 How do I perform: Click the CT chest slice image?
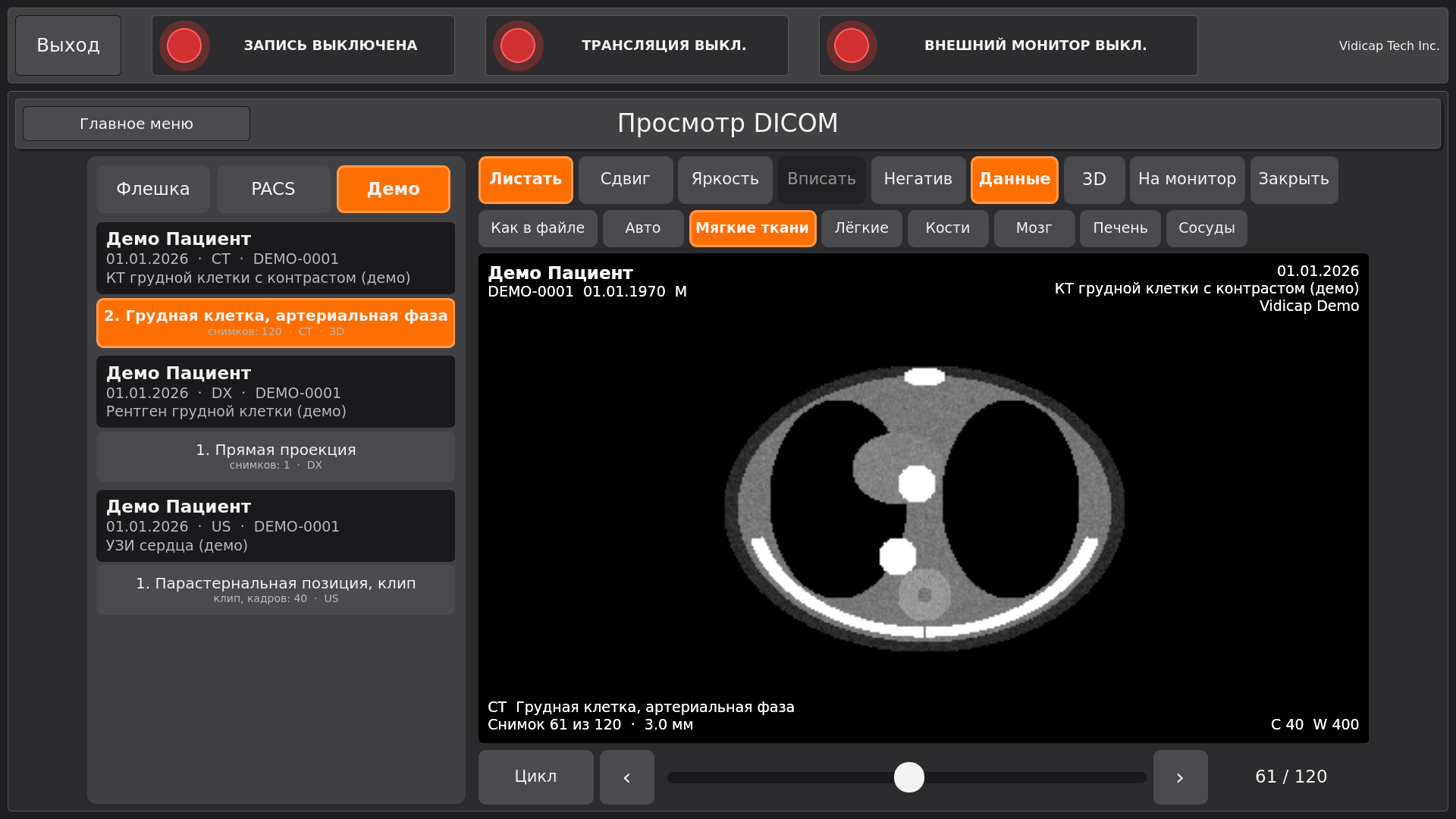tap(924, 498)
